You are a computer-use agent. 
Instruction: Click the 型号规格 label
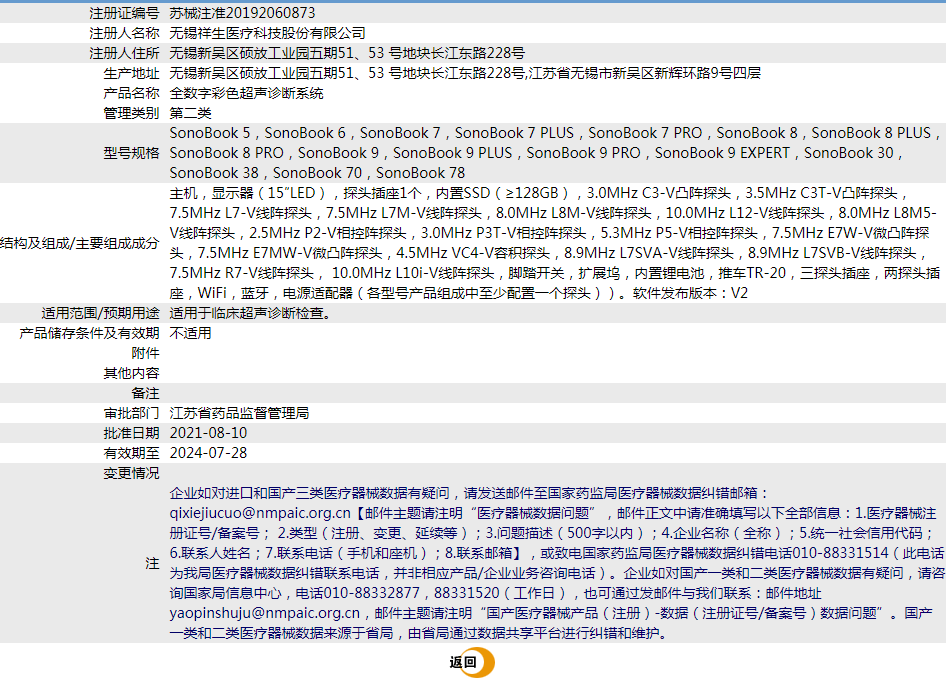point(132,153)
